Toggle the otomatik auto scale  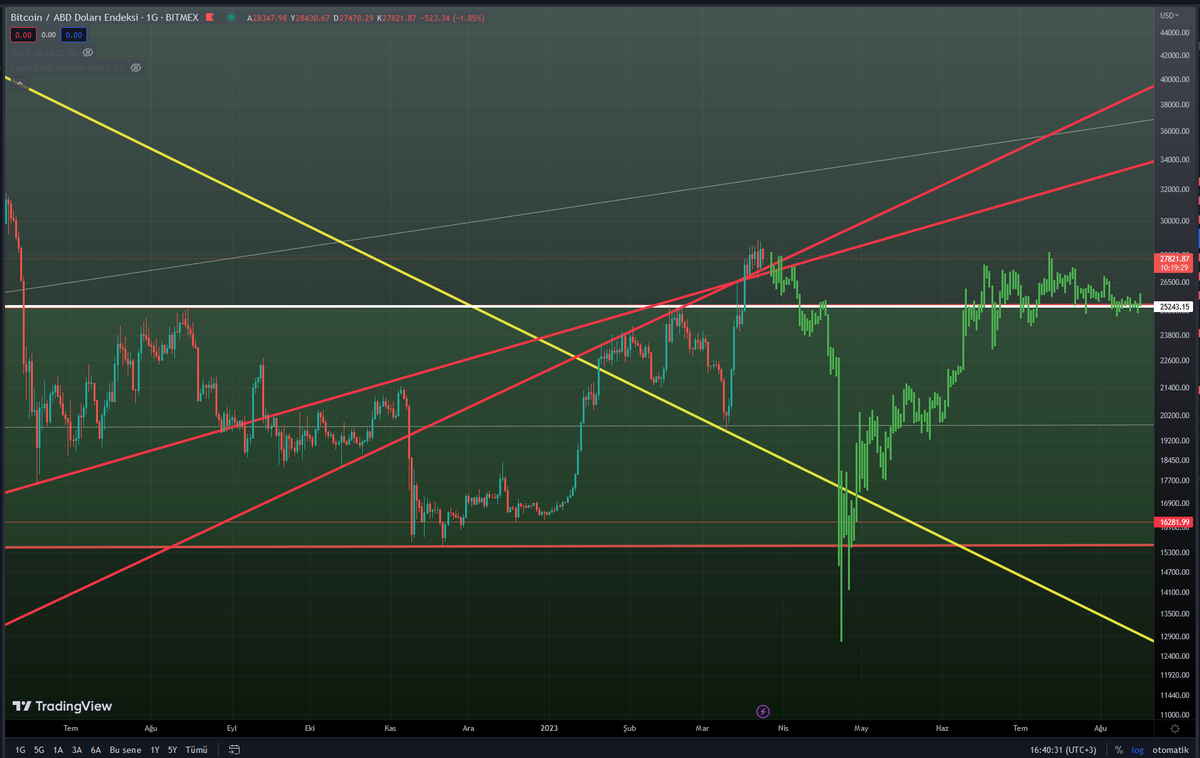[1170, 750]
